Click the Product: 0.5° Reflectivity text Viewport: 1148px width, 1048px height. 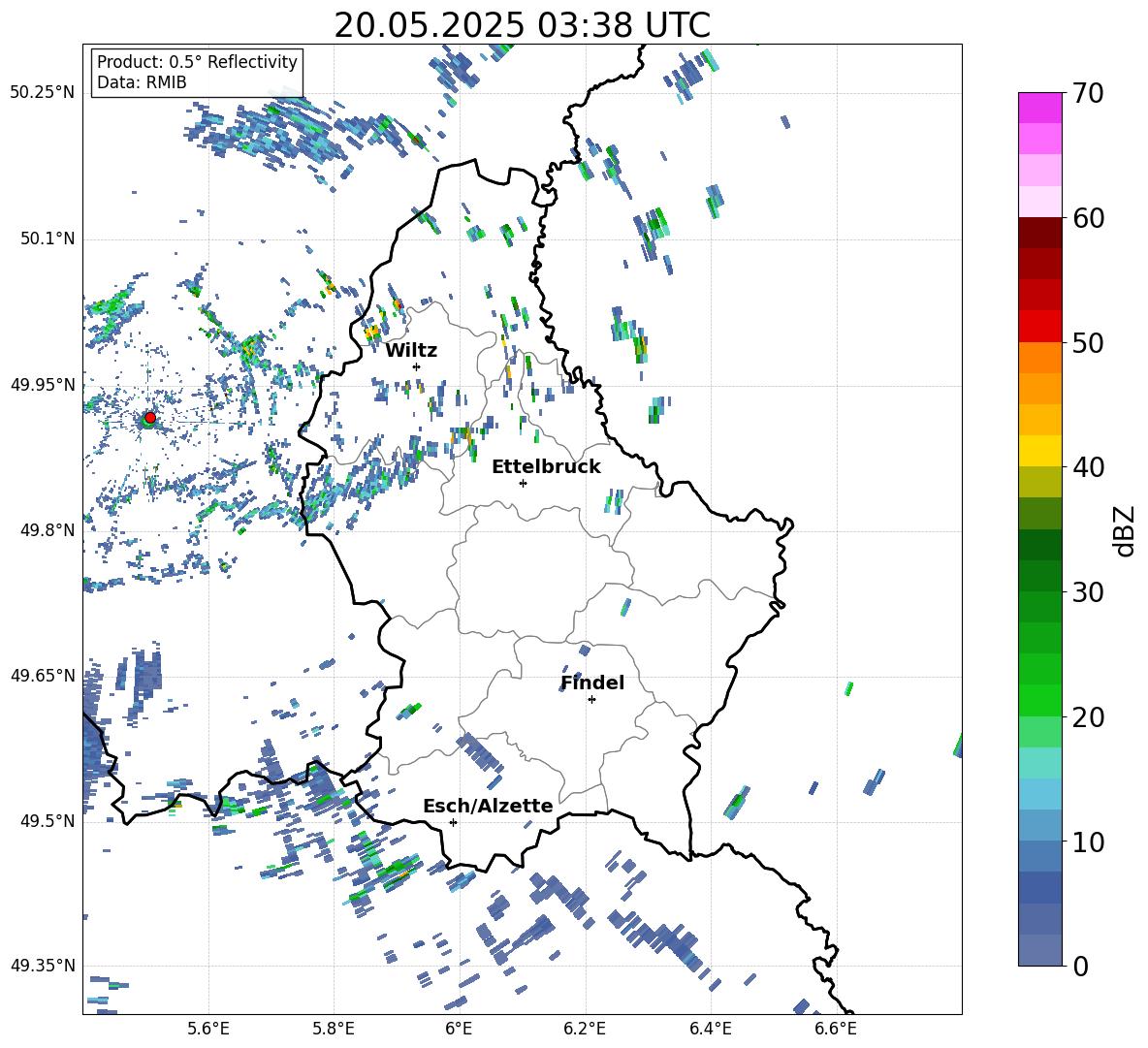tap(197, 62)
